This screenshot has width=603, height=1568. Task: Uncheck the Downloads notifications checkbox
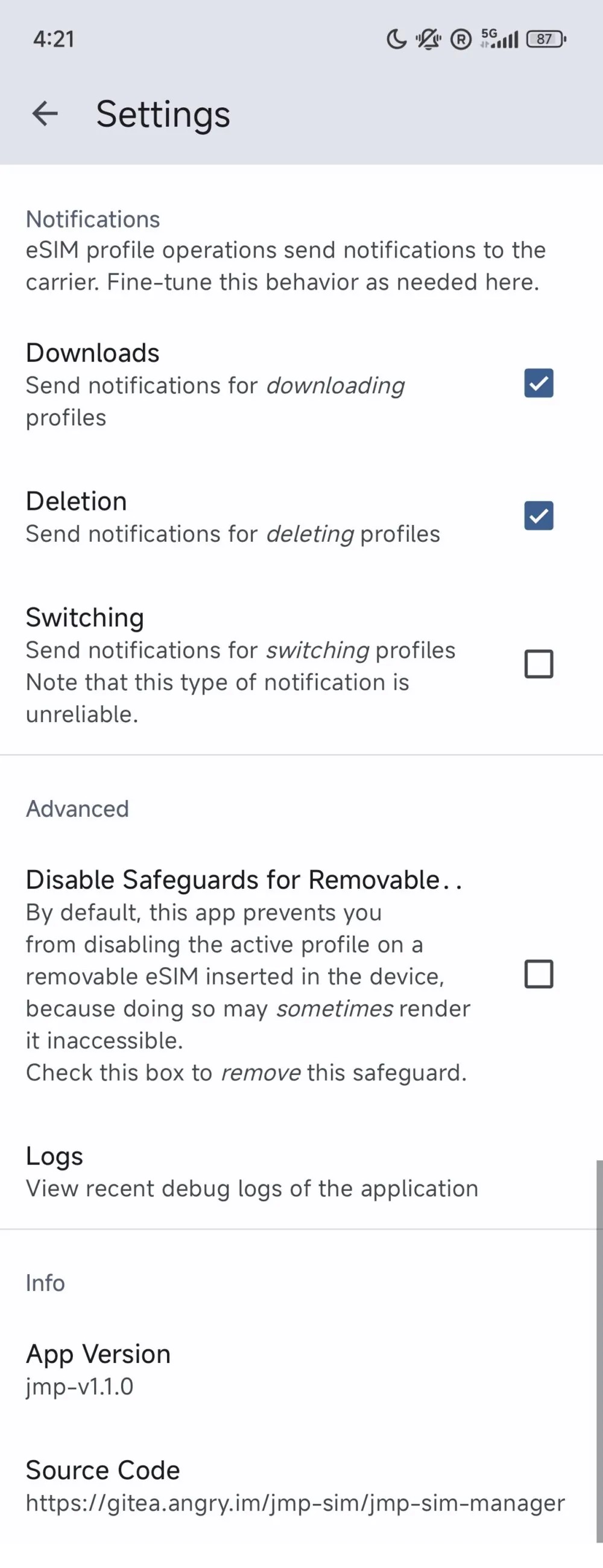(x=538, y=384)
